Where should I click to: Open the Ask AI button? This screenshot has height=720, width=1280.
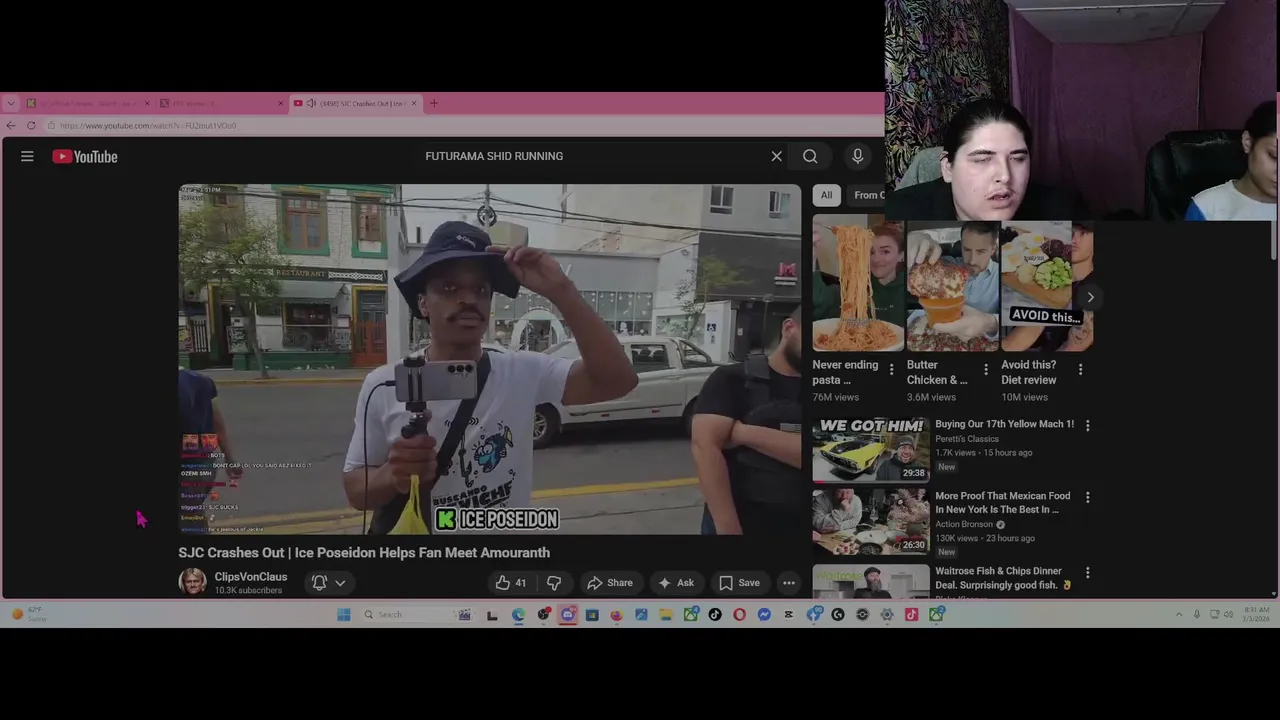pos(675,583)
